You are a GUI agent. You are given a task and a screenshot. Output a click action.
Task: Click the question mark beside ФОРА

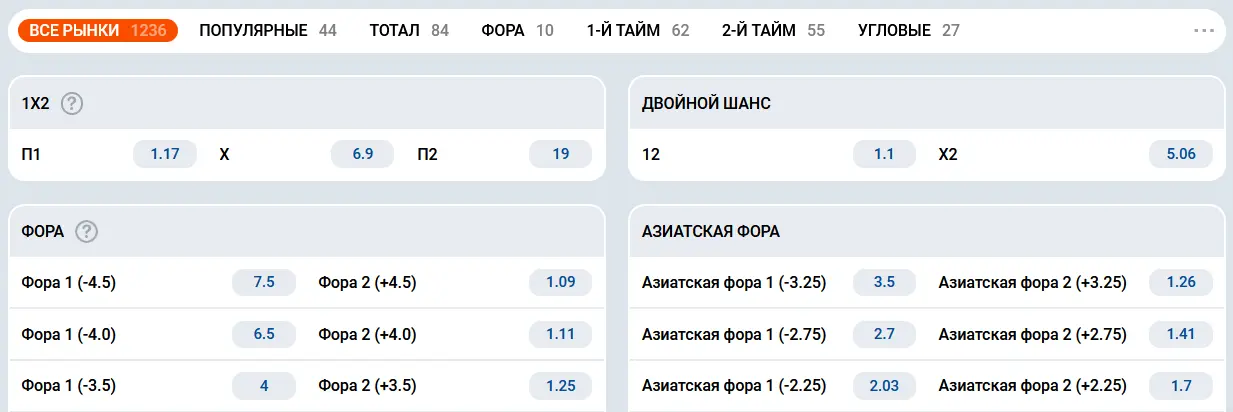(87, 231)
